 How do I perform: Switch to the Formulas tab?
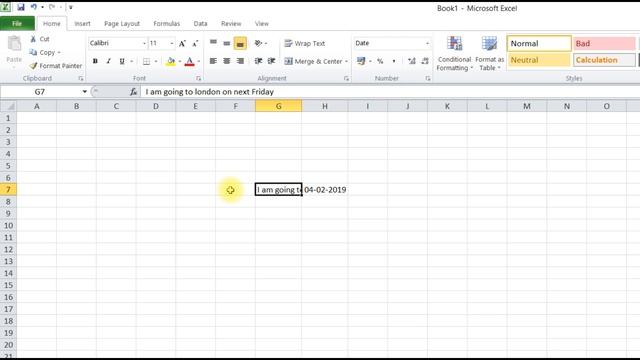click(x=167, y=24)
